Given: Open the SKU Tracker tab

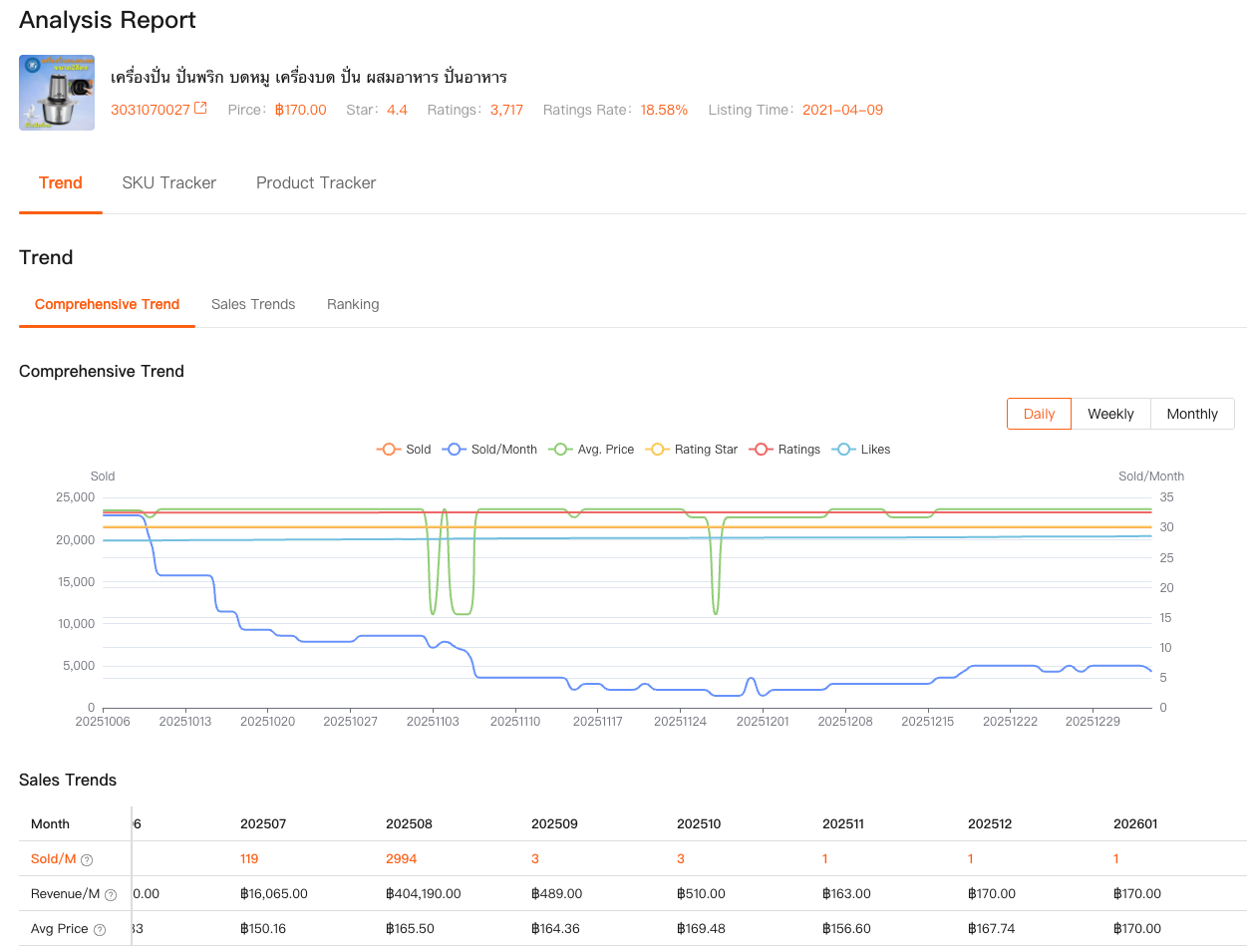Looking at the screenshot, I should [168, 183].
